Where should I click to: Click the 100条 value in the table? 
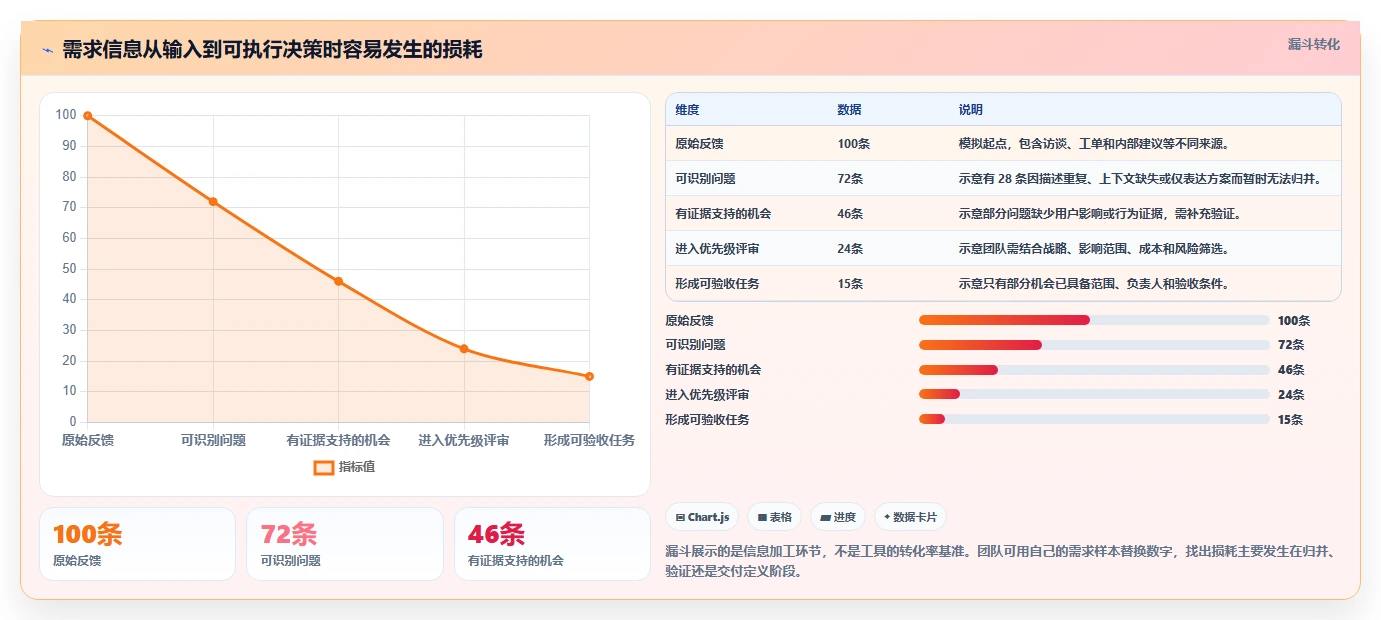[x=854, y=144]
